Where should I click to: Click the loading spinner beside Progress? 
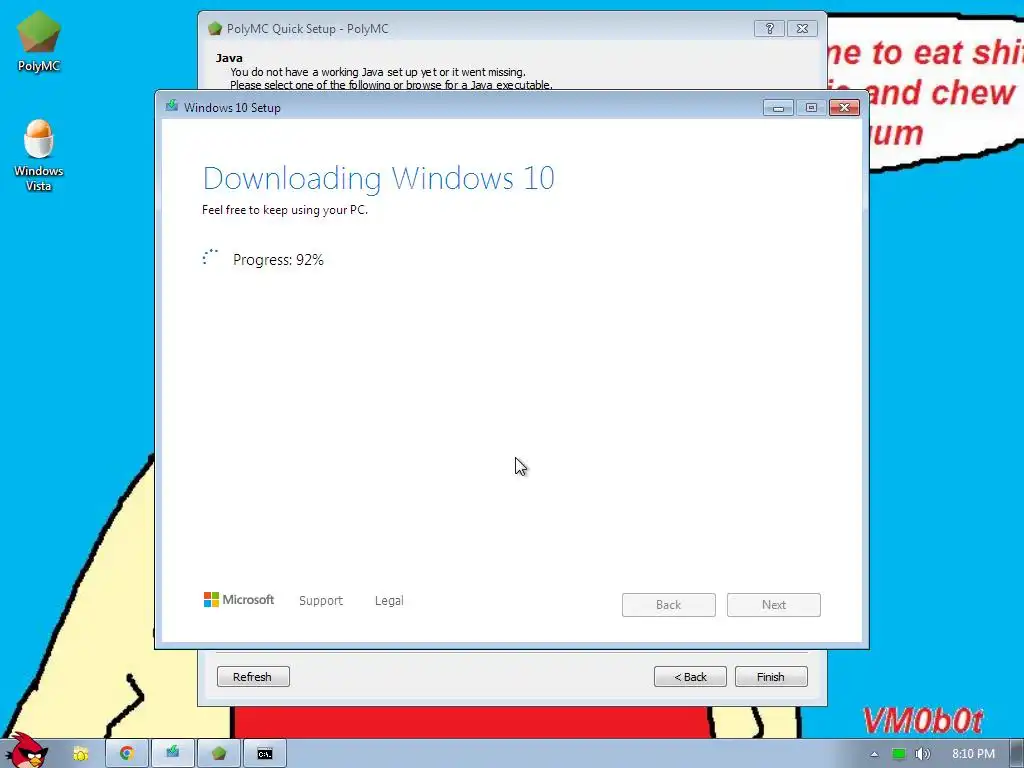tap(210, 258)
